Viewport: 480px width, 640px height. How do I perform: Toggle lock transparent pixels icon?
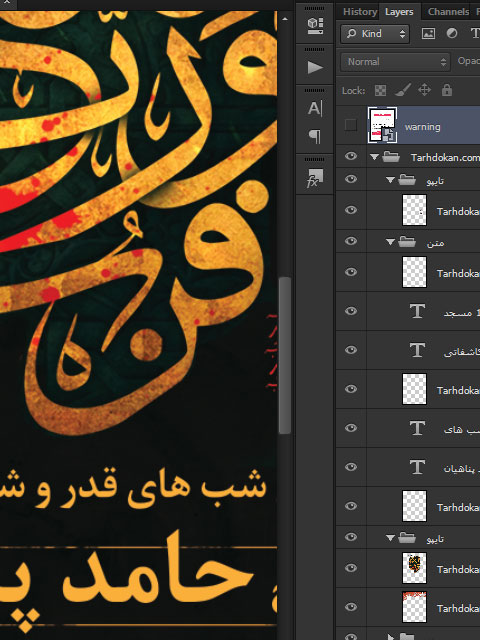[x=380, y=90]
